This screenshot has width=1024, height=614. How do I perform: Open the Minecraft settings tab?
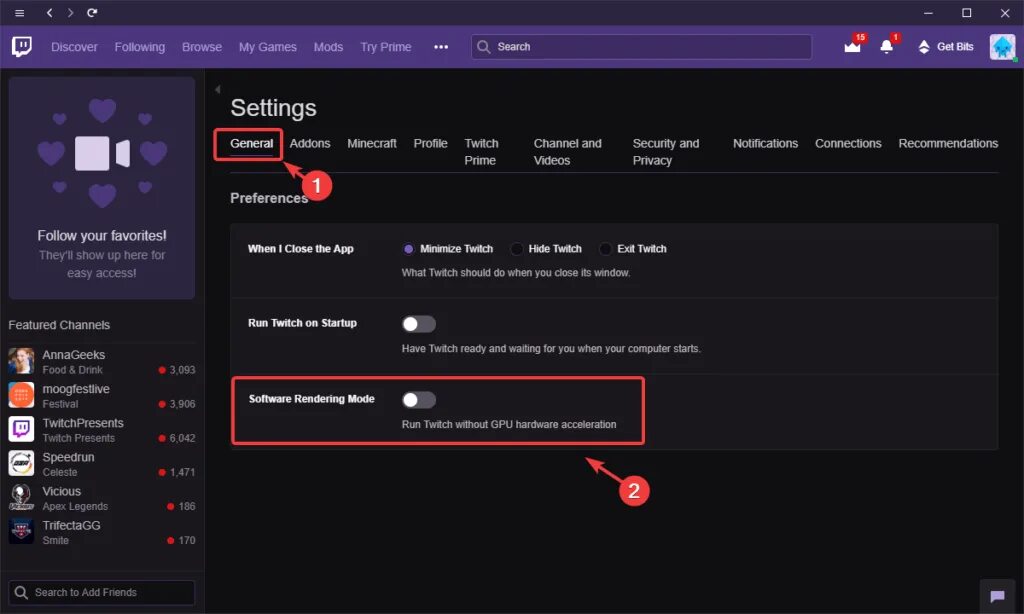pos(372,144)
